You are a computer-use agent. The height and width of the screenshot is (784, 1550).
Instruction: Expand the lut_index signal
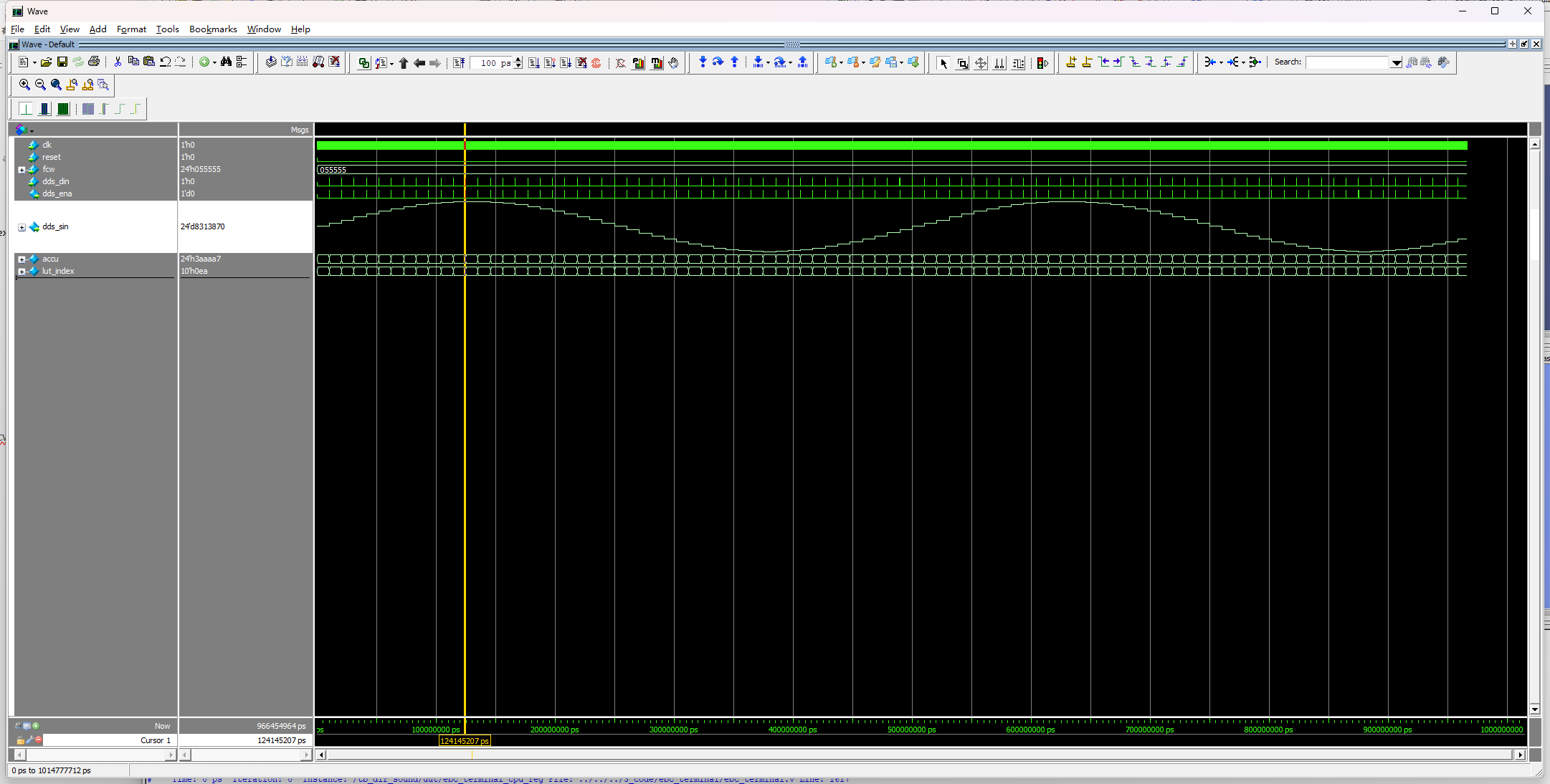[22, 272]
